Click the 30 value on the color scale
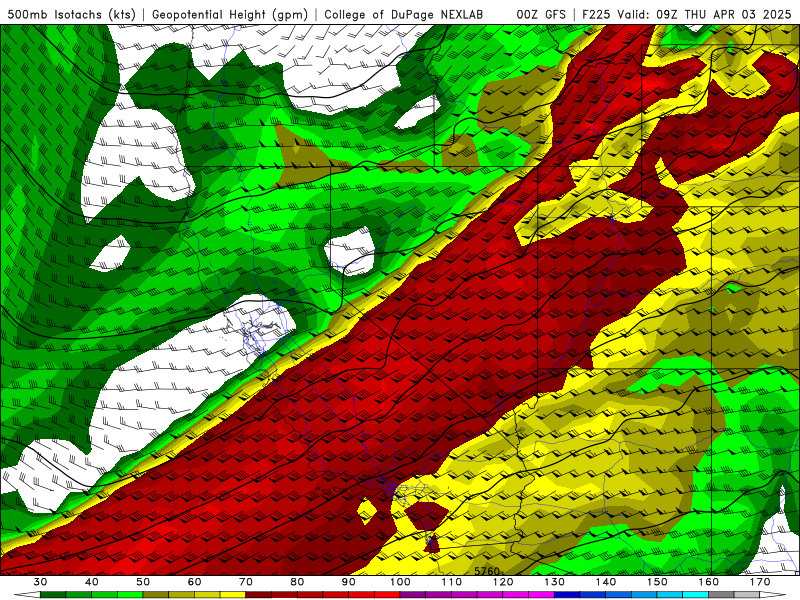This screenshot has height=600, width=800. pyautogui.click(x=40, y=582)
